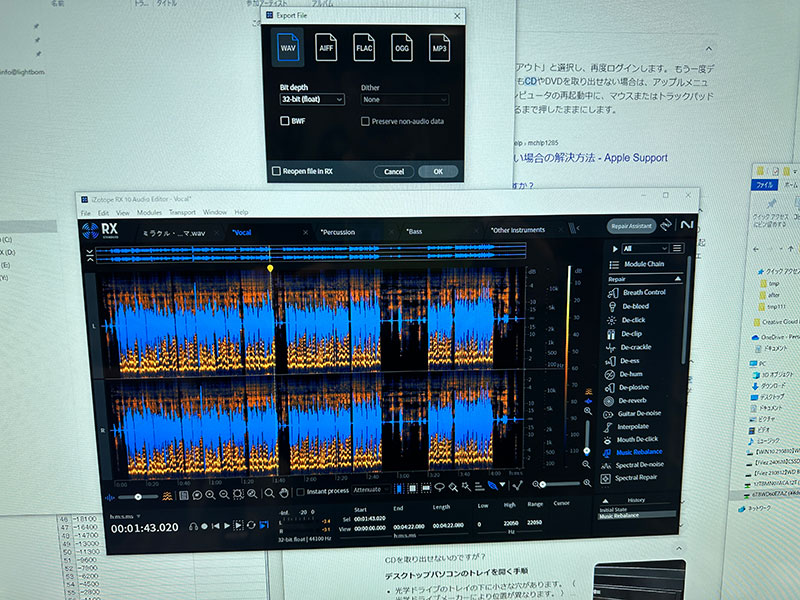
Task: Open Breath Control module
Action: tap(637, 292)
